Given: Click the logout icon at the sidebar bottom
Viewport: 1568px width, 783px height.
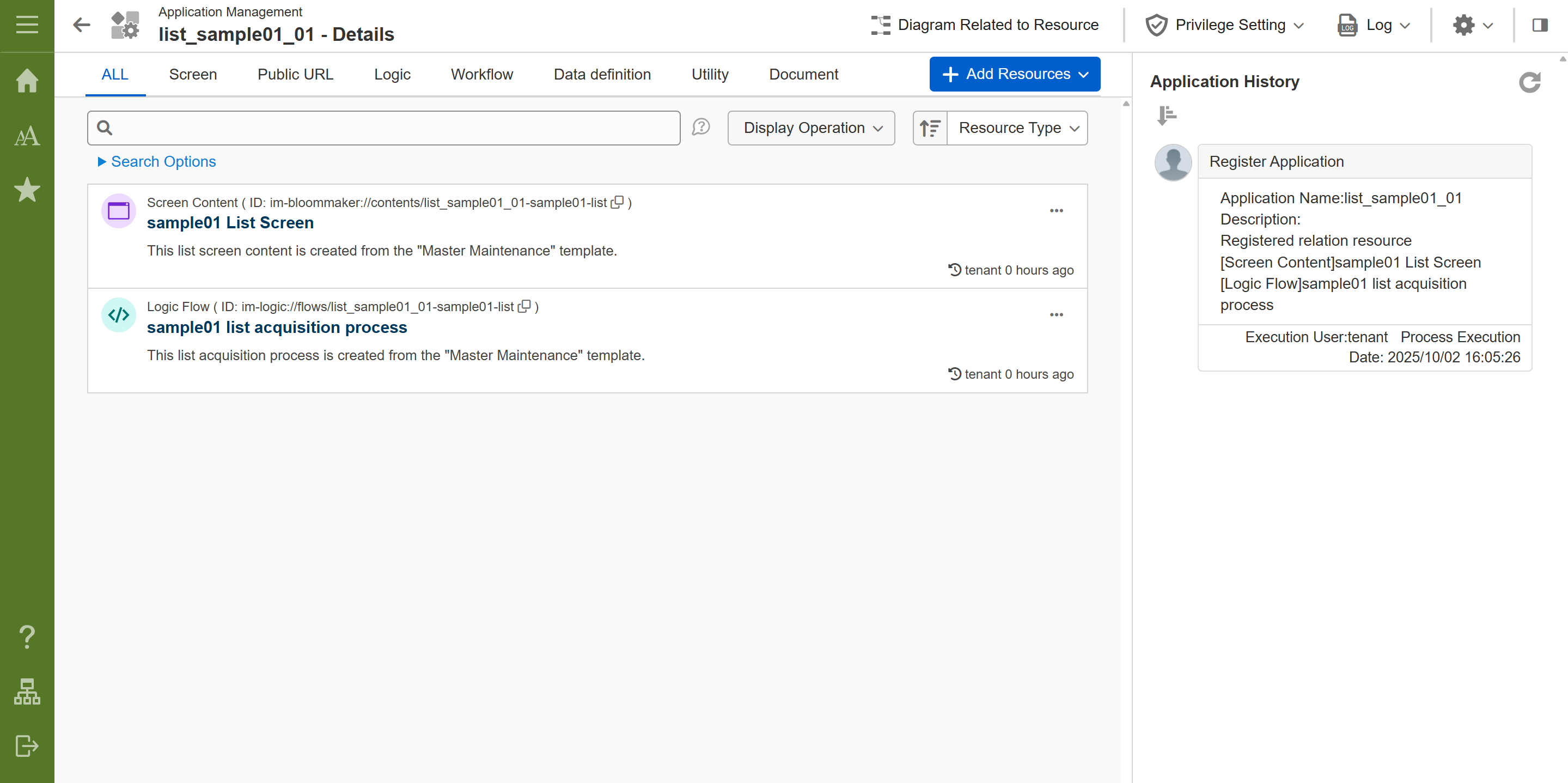Looking at the screenshot, I should click(x=27, y=745).
